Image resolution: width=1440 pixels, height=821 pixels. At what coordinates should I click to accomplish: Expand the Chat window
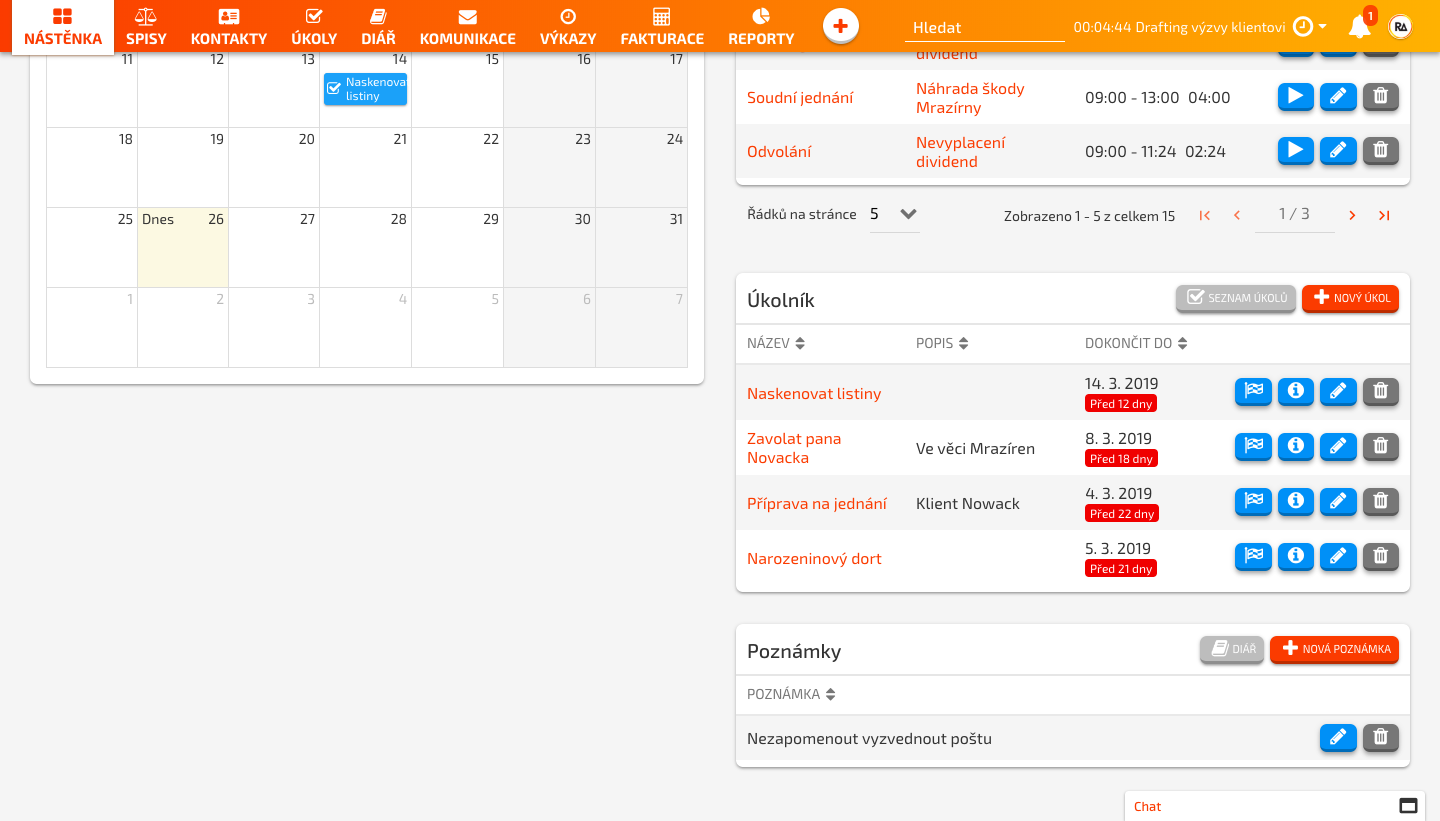click(1408, 806)
